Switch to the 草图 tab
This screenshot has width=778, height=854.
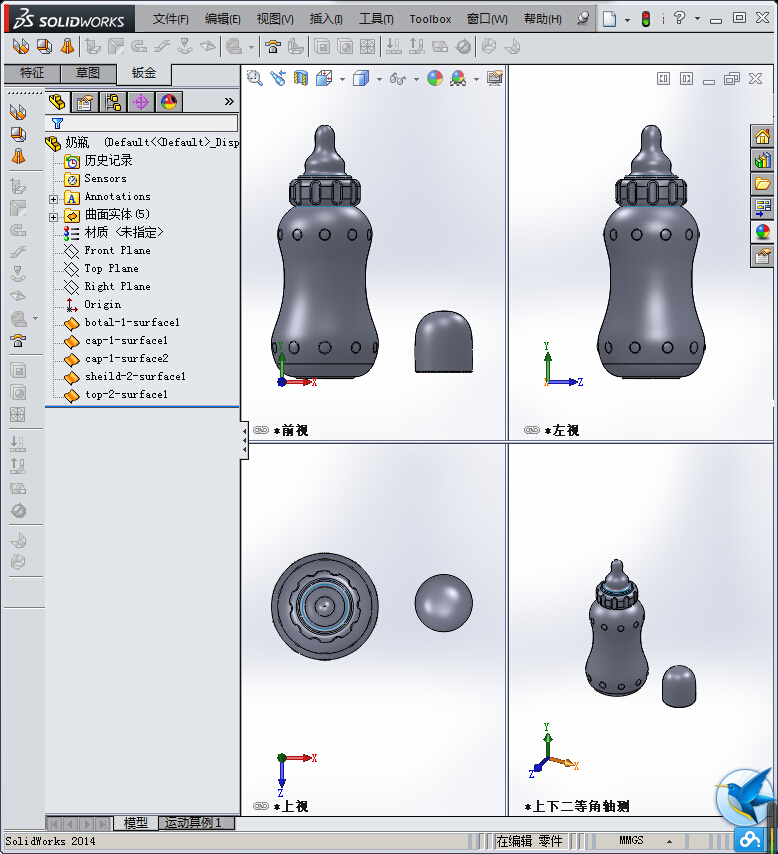pyautogui.click(x=88, y=73)
